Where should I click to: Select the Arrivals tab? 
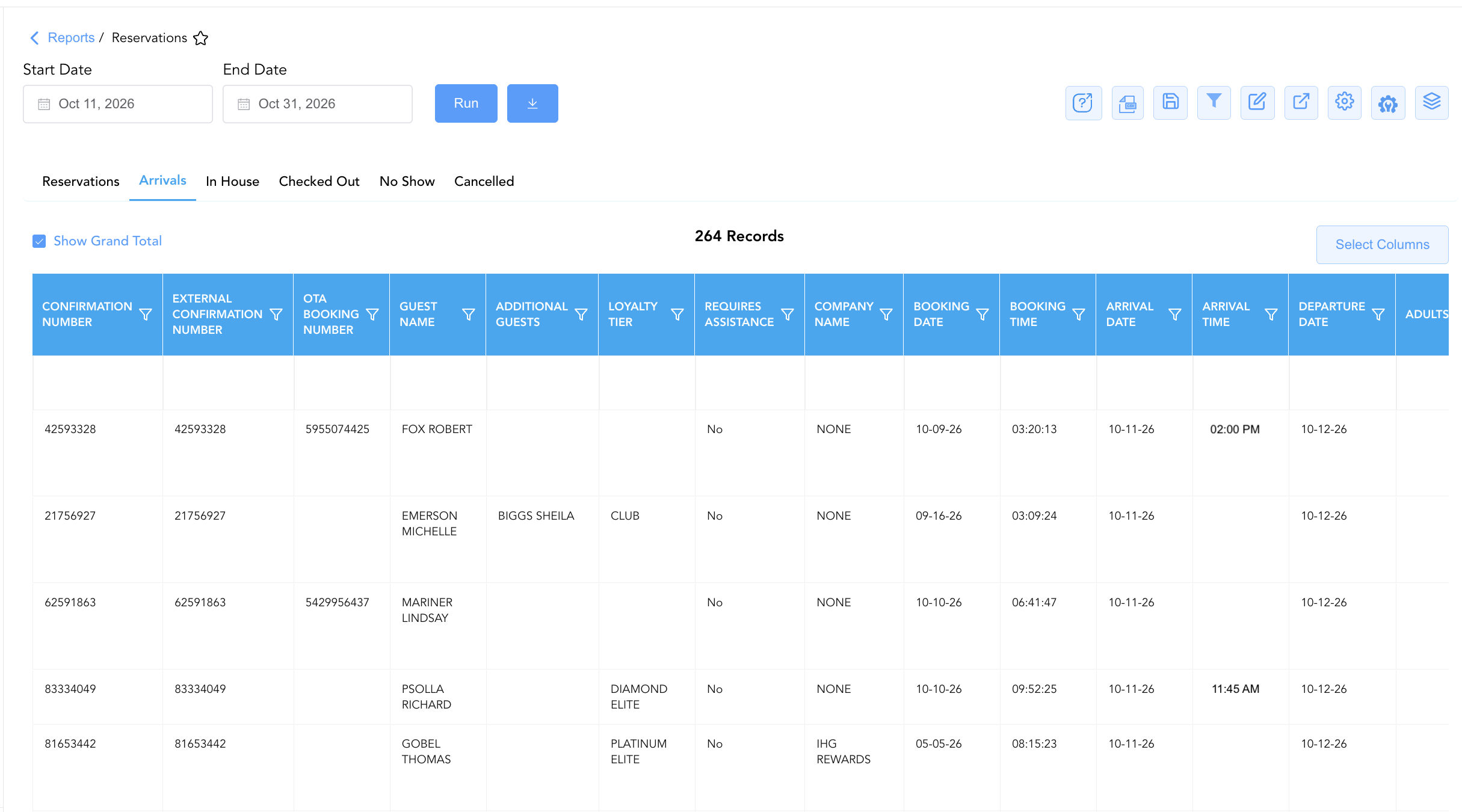(162, 180)
